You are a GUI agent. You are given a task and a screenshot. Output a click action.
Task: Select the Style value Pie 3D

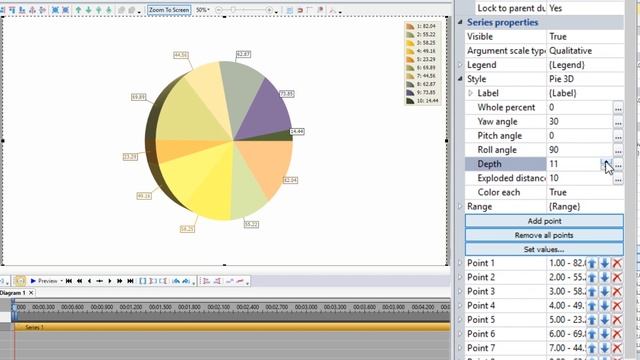562,79
